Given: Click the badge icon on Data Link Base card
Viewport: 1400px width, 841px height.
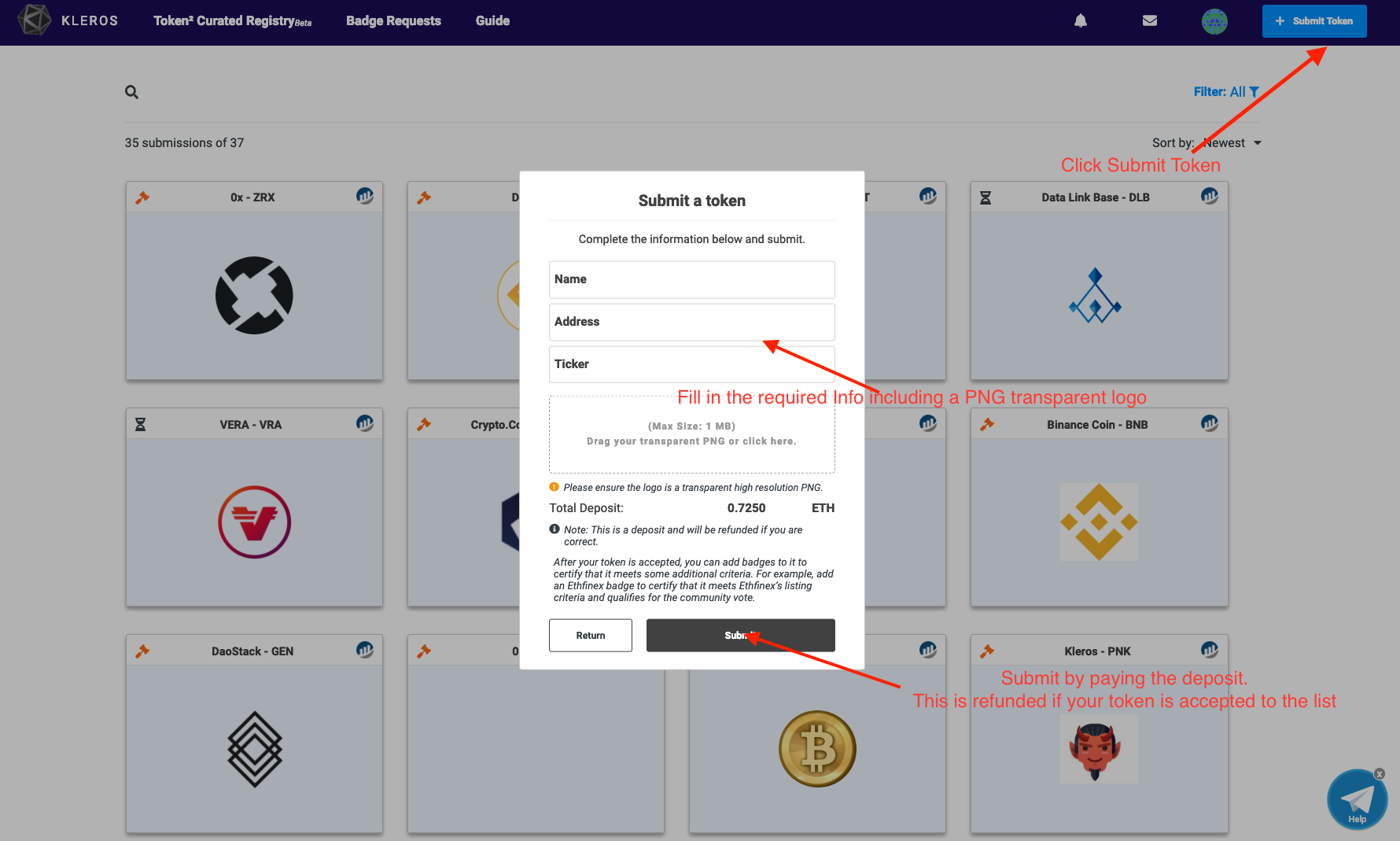Looking at the screenshot, I should tap(1210, 196).
